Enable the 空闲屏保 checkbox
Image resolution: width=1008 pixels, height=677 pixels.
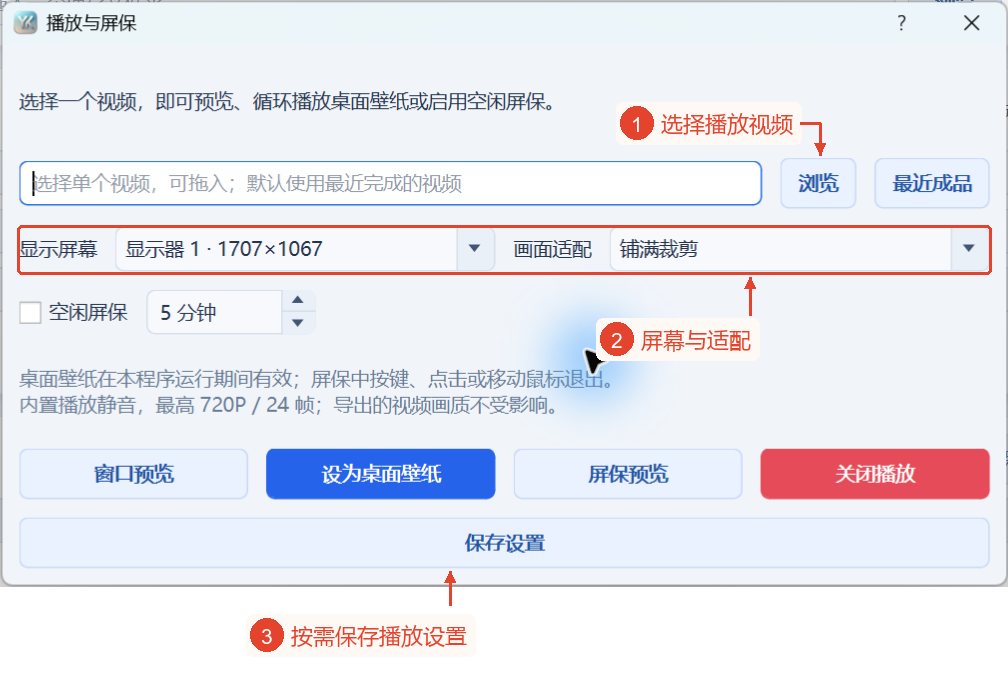point(30,313)
